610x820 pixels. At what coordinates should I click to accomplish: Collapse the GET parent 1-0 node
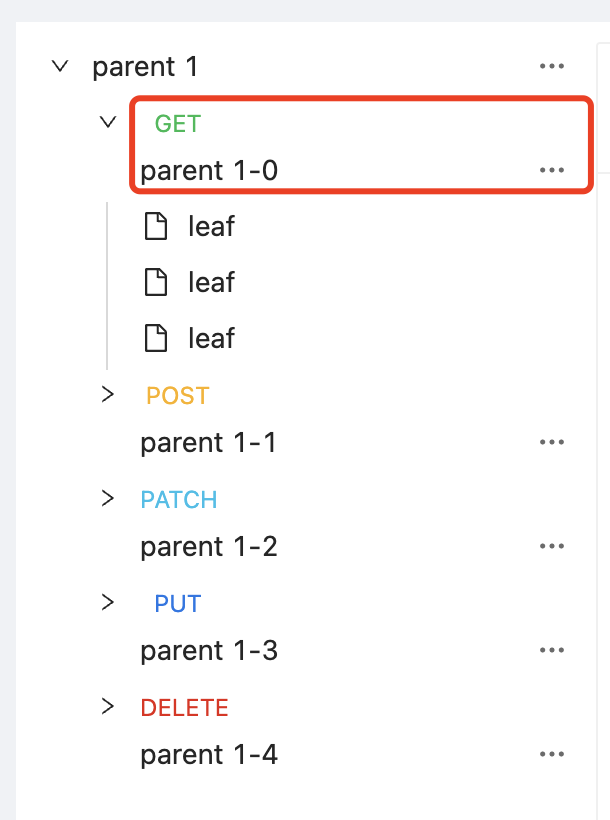[108, 122]
